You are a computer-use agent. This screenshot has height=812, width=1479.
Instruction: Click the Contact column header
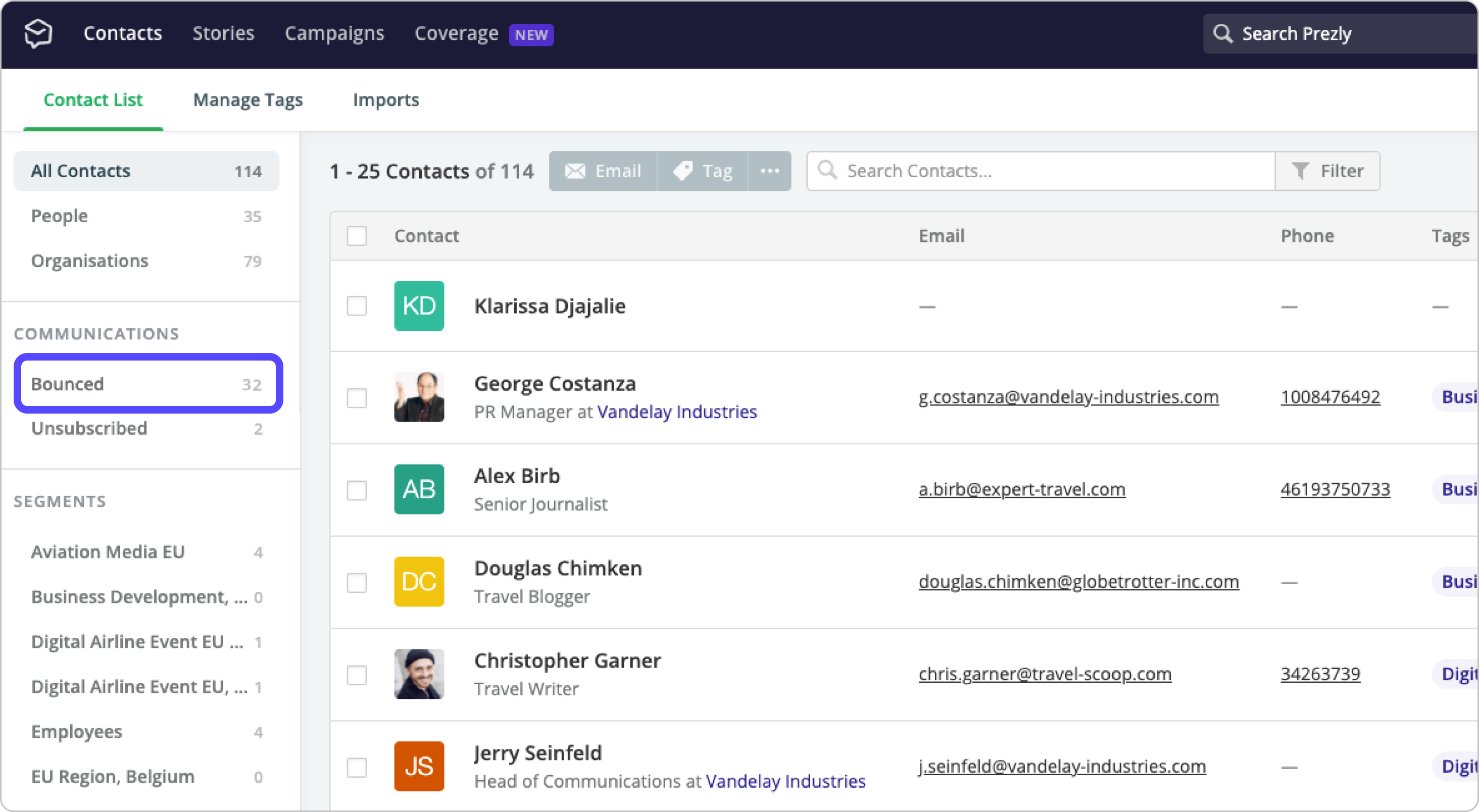click(427, 236)
